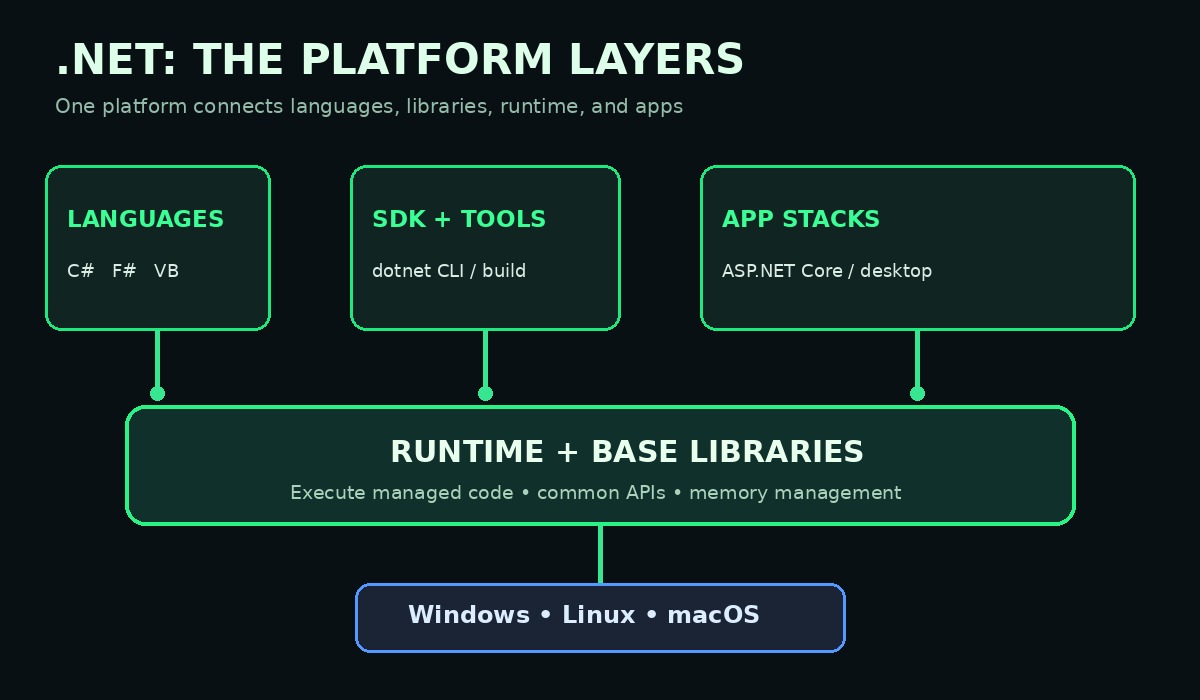Select the "ASP.NET Core / desktop" text

827,271
